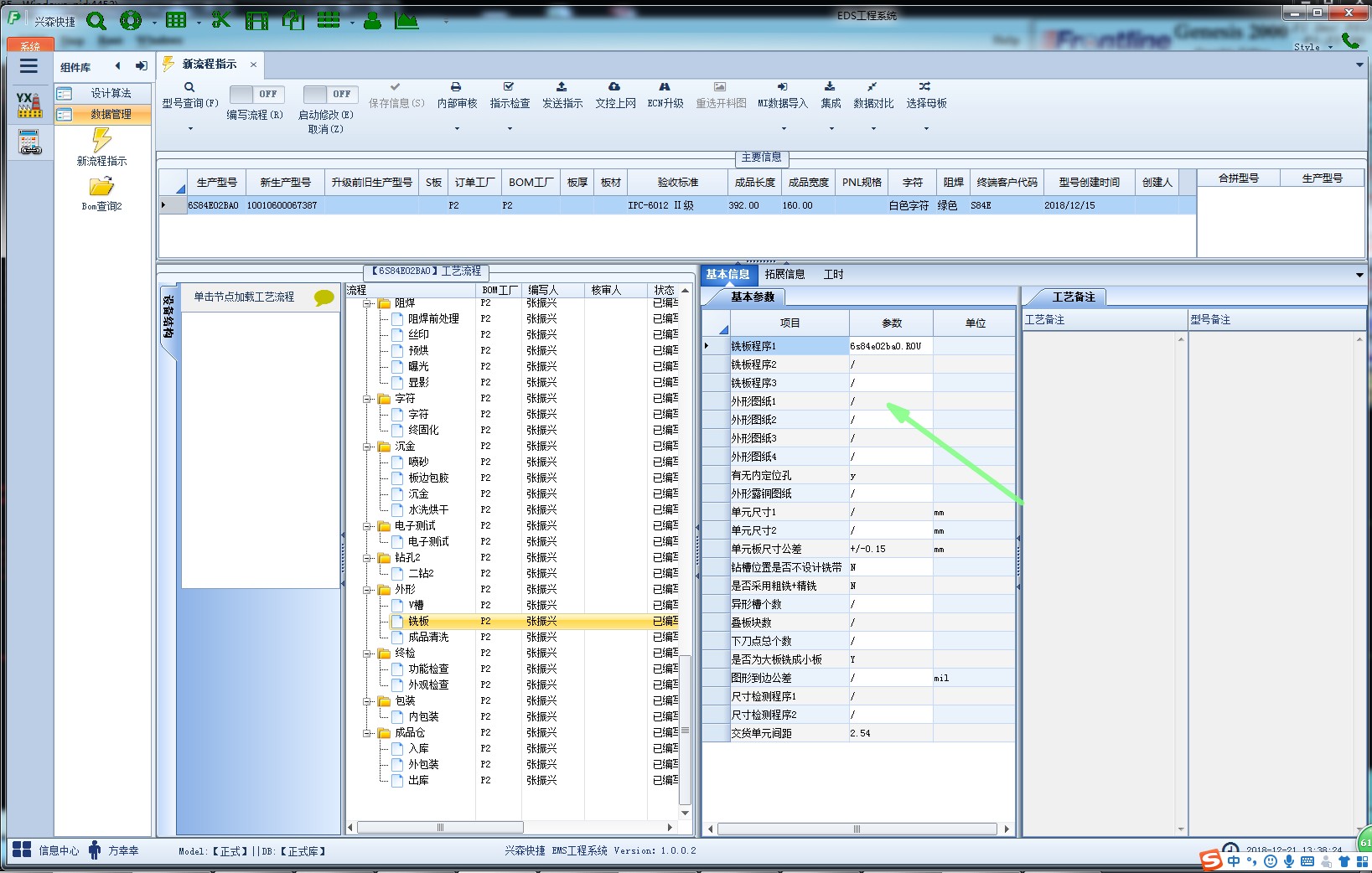This screenshot has height=873, width=1372.
Task: Click the 信息中心 button in status bar
Action: [46, 850]
